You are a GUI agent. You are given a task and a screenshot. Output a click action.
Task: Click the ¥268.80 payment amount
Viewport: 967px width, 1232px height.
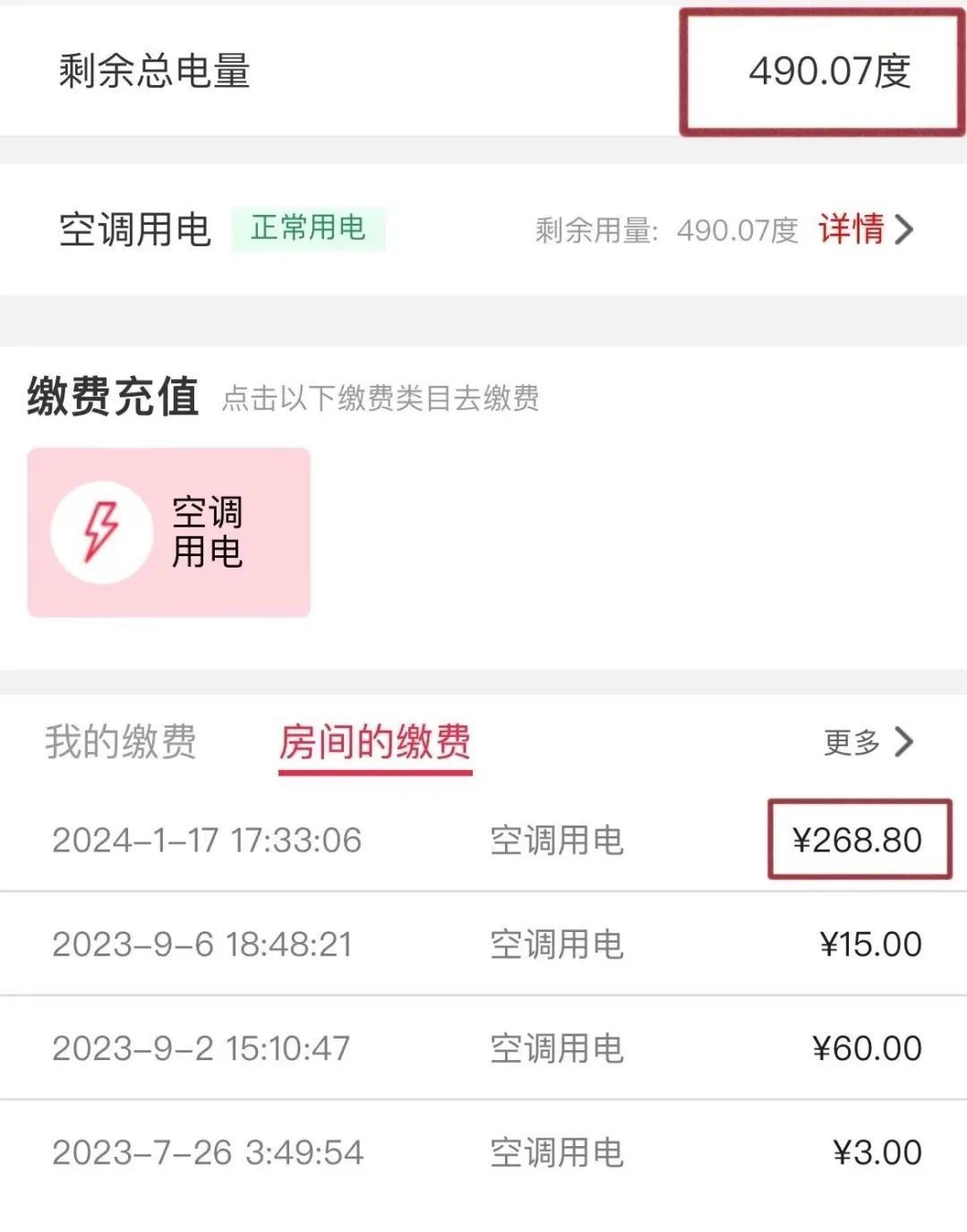(858, 840)
